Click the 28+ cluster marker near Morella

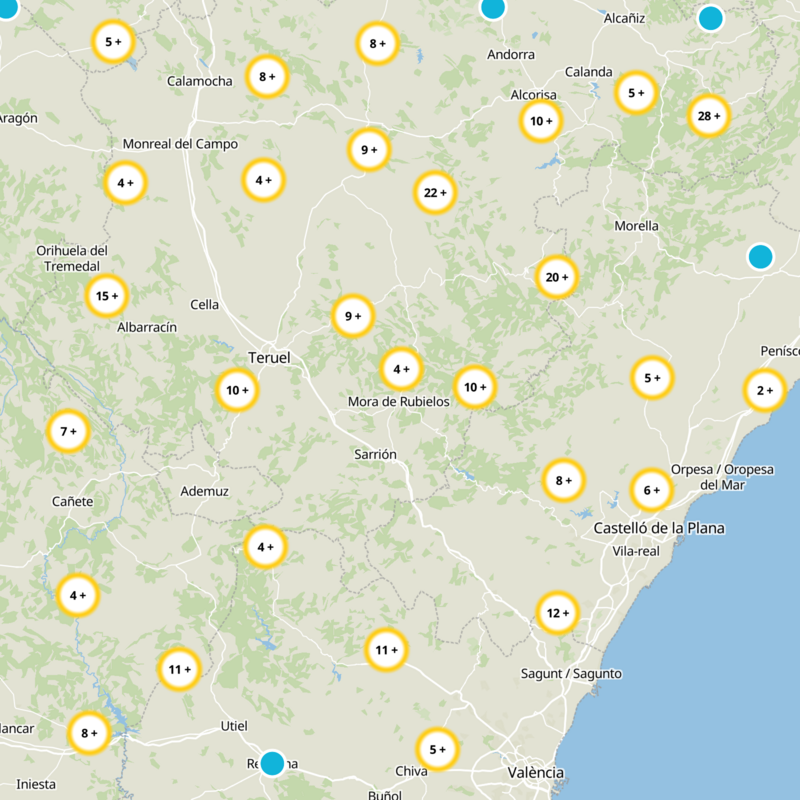706,115
